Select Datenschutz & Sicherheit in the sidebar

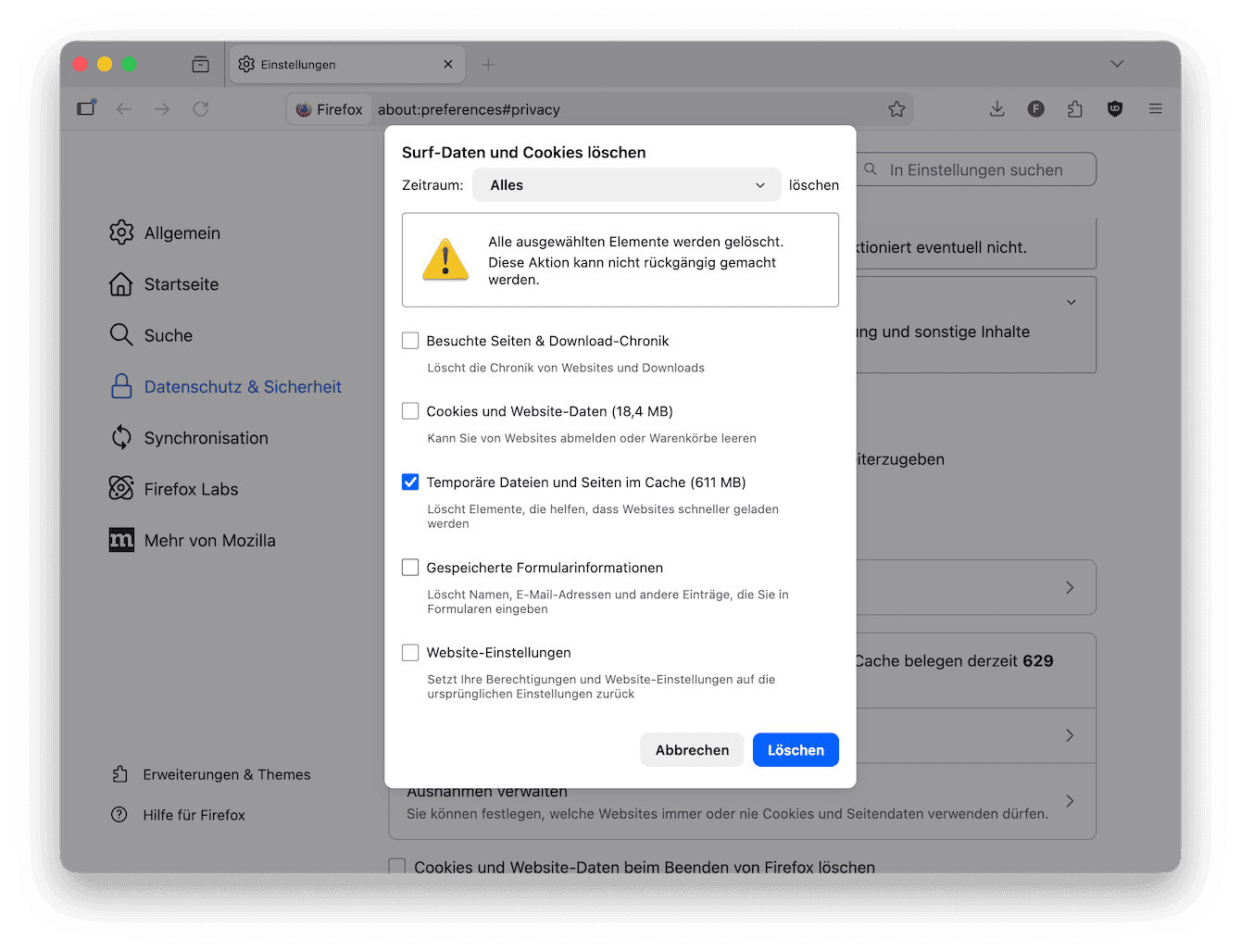242,386
